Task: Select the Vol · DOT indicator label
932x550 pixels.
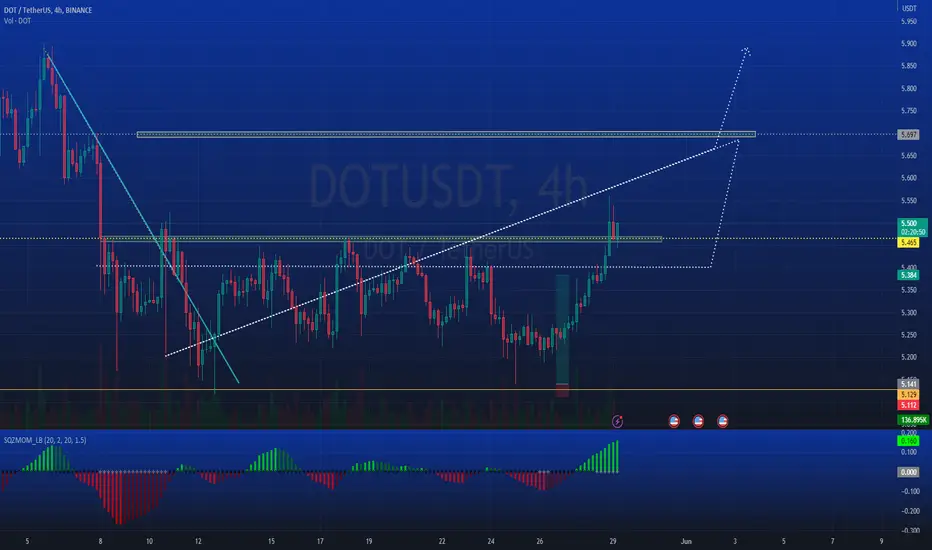Action: (17, 21)
